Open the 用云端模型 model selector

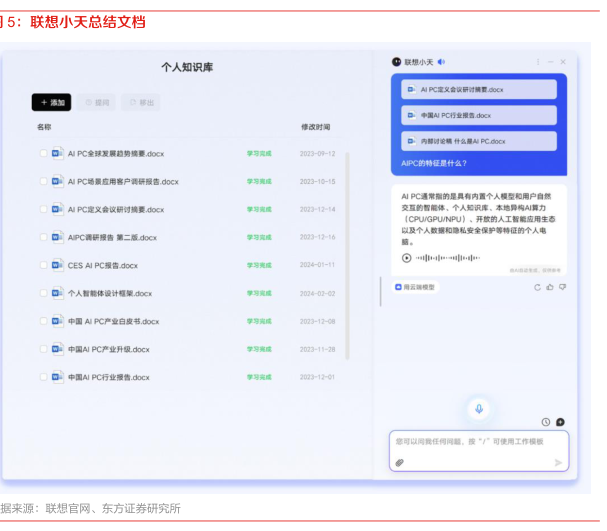pyautogui.click(x=415, y=287)
